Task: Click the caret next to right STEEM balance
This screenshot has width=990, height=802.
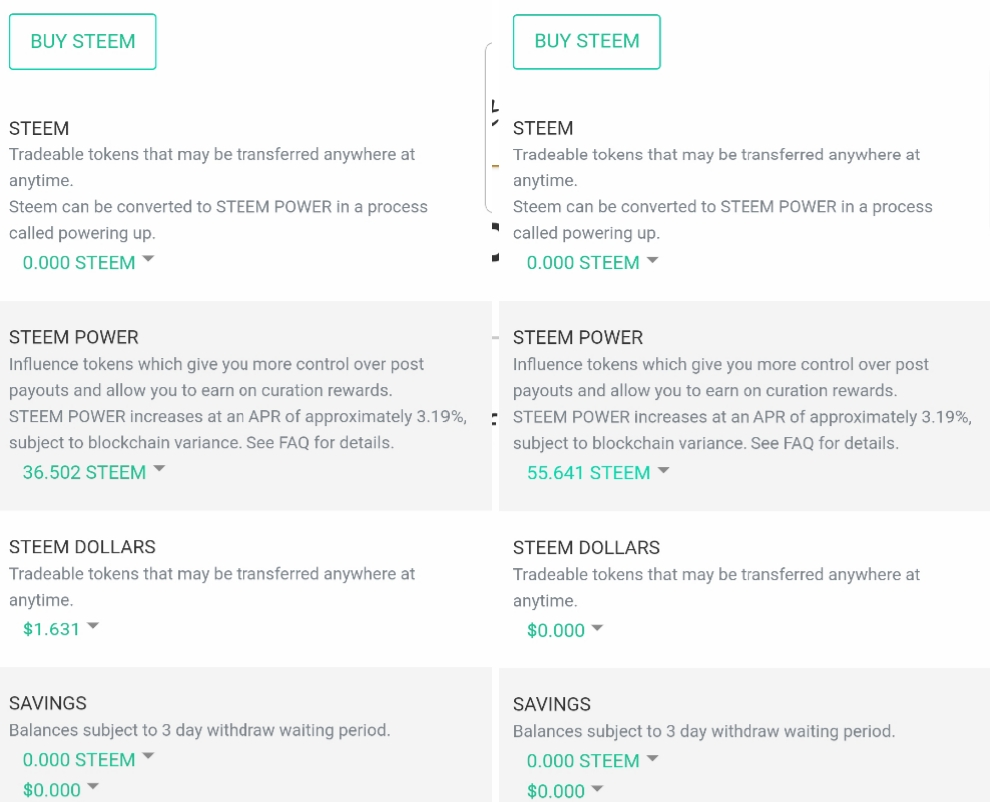Action: pos(653,260)
